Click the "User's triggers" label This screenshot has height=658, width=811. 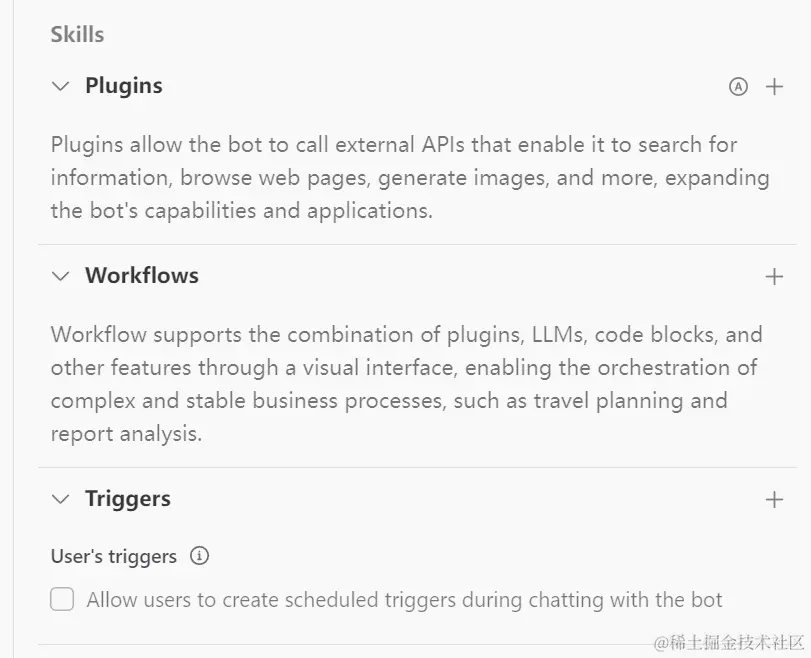click(x=114, y=556)
